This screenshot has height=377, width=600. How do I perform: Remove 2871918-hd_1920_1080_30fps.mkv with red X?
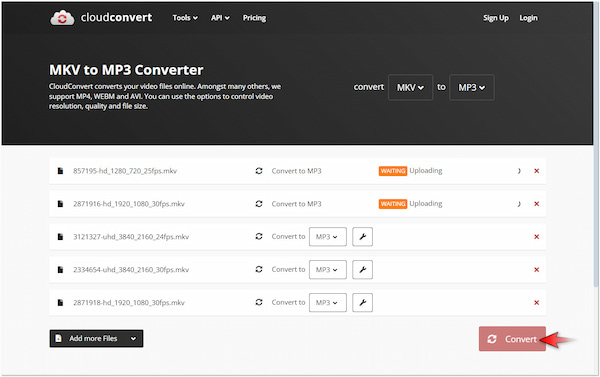tap(536, 302)
